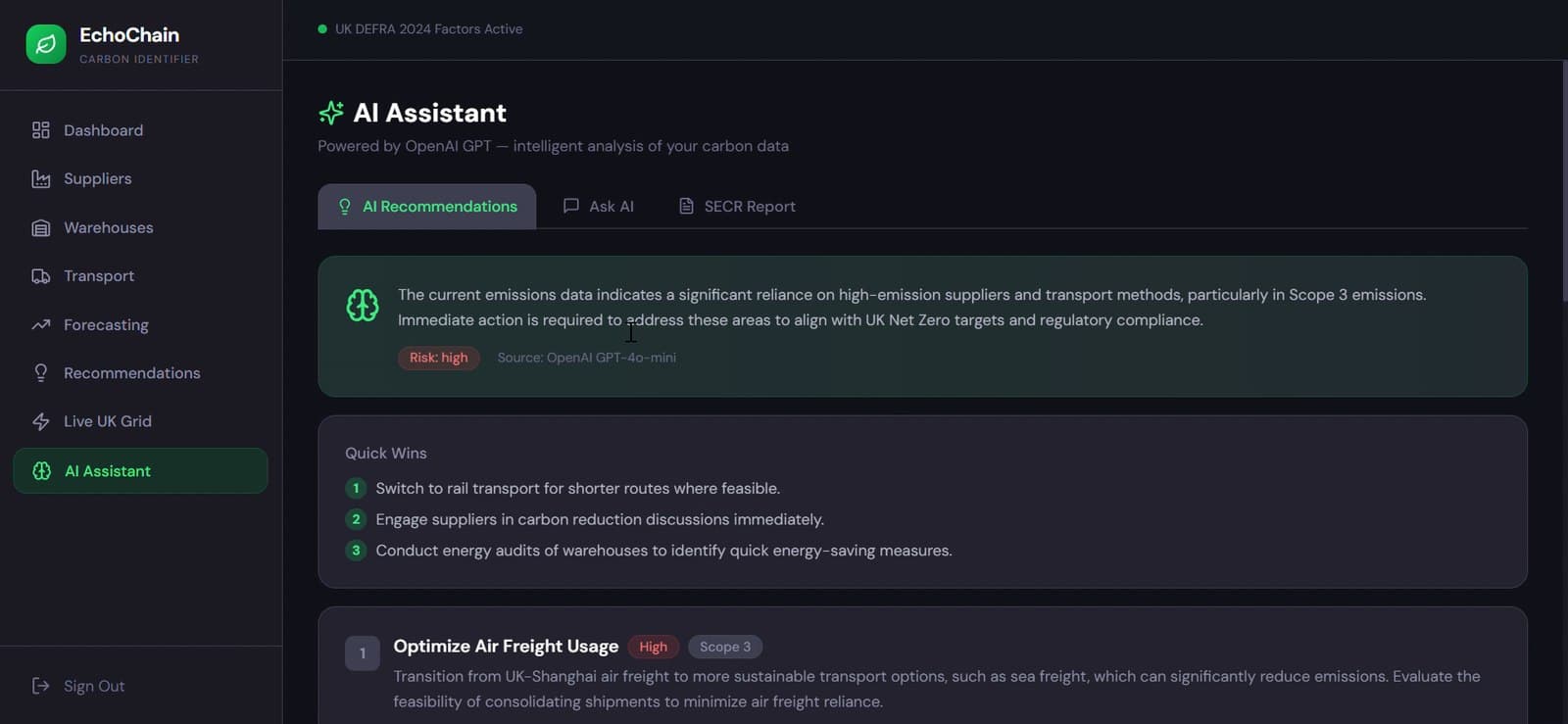This screenshot has height=724, width=1568.
Task: Switch to the AI Recommendations tab label
Action: point(440,207)
